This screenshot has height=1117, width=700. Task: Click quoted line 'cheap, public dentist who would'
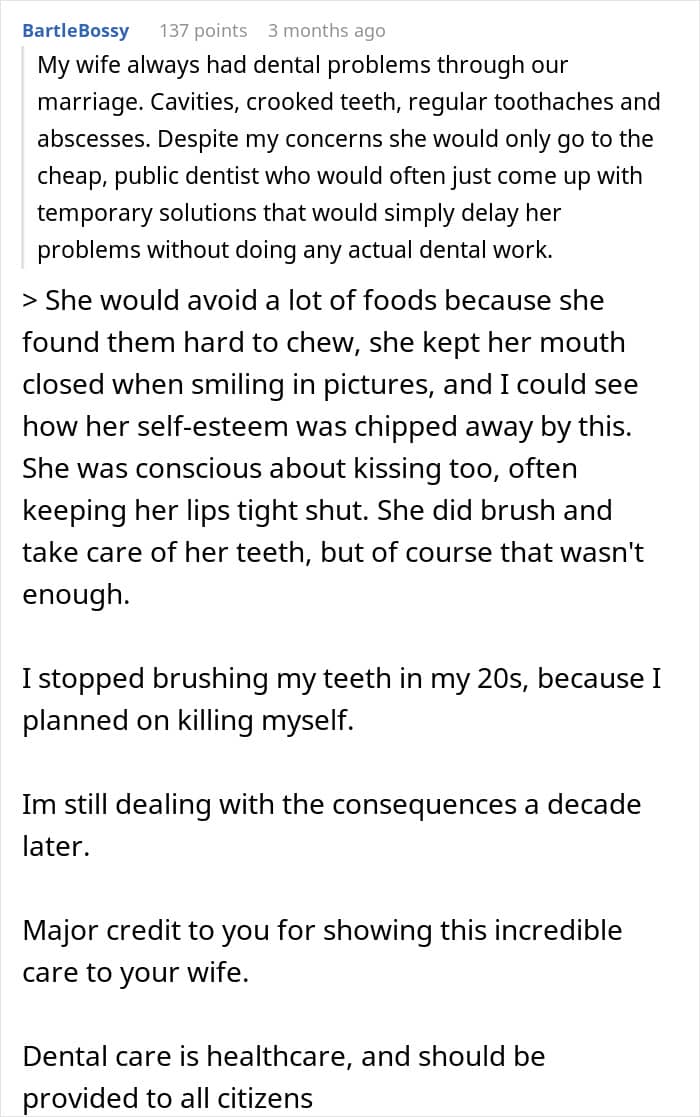pyautogui.click(x=340, y=176)
